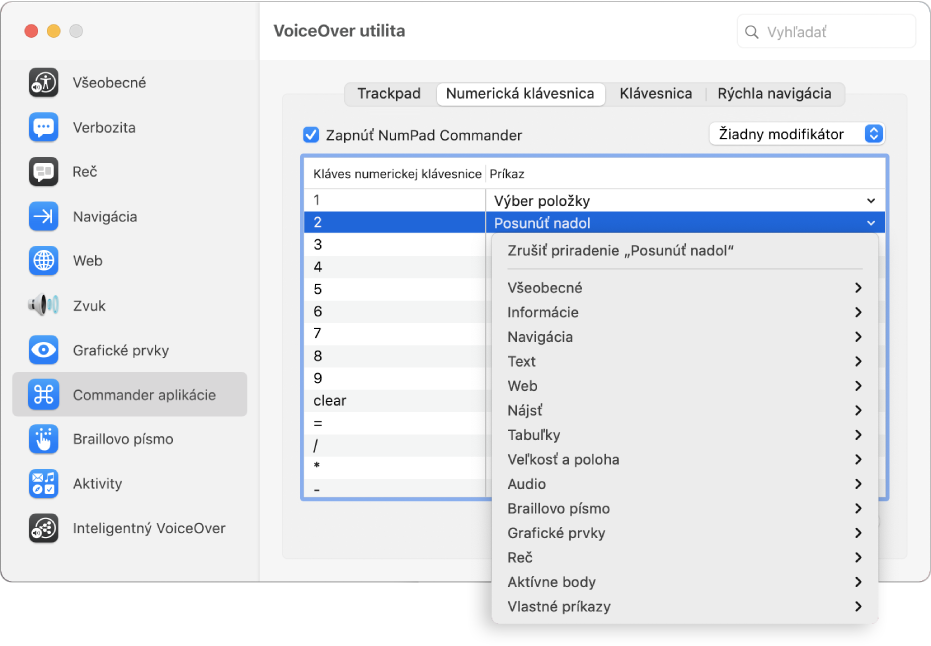Open the Žiadny modifikátor dropdown

tap(796, 133)
